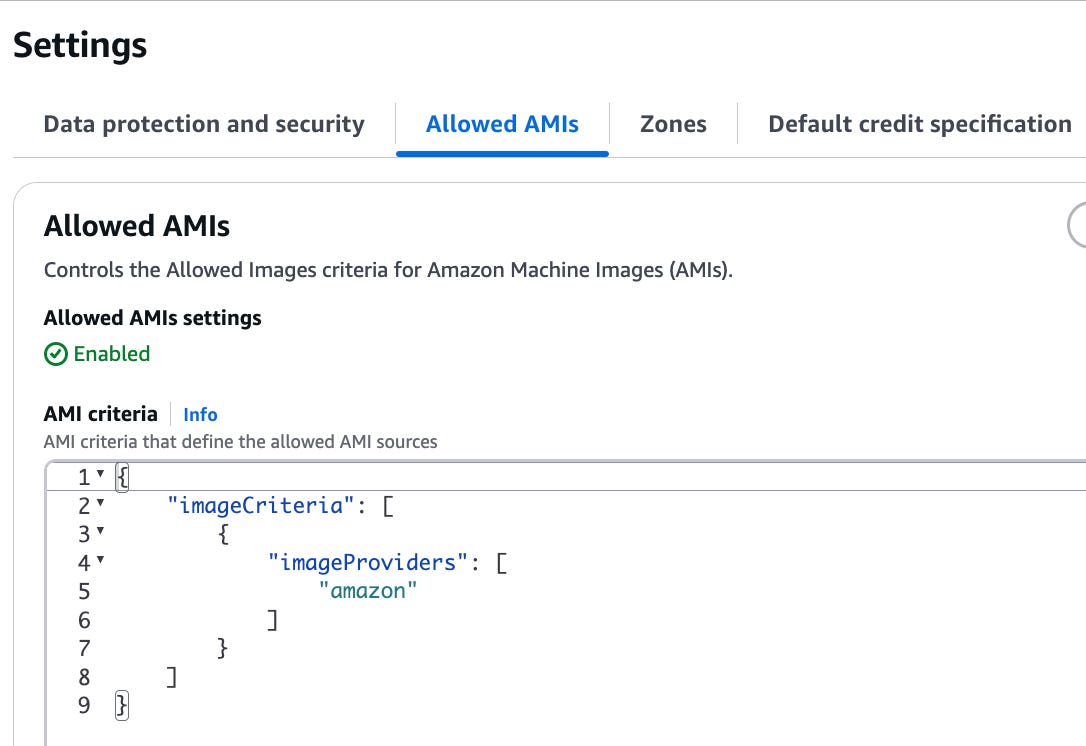Click the AMI criteria label

(100, 414)
